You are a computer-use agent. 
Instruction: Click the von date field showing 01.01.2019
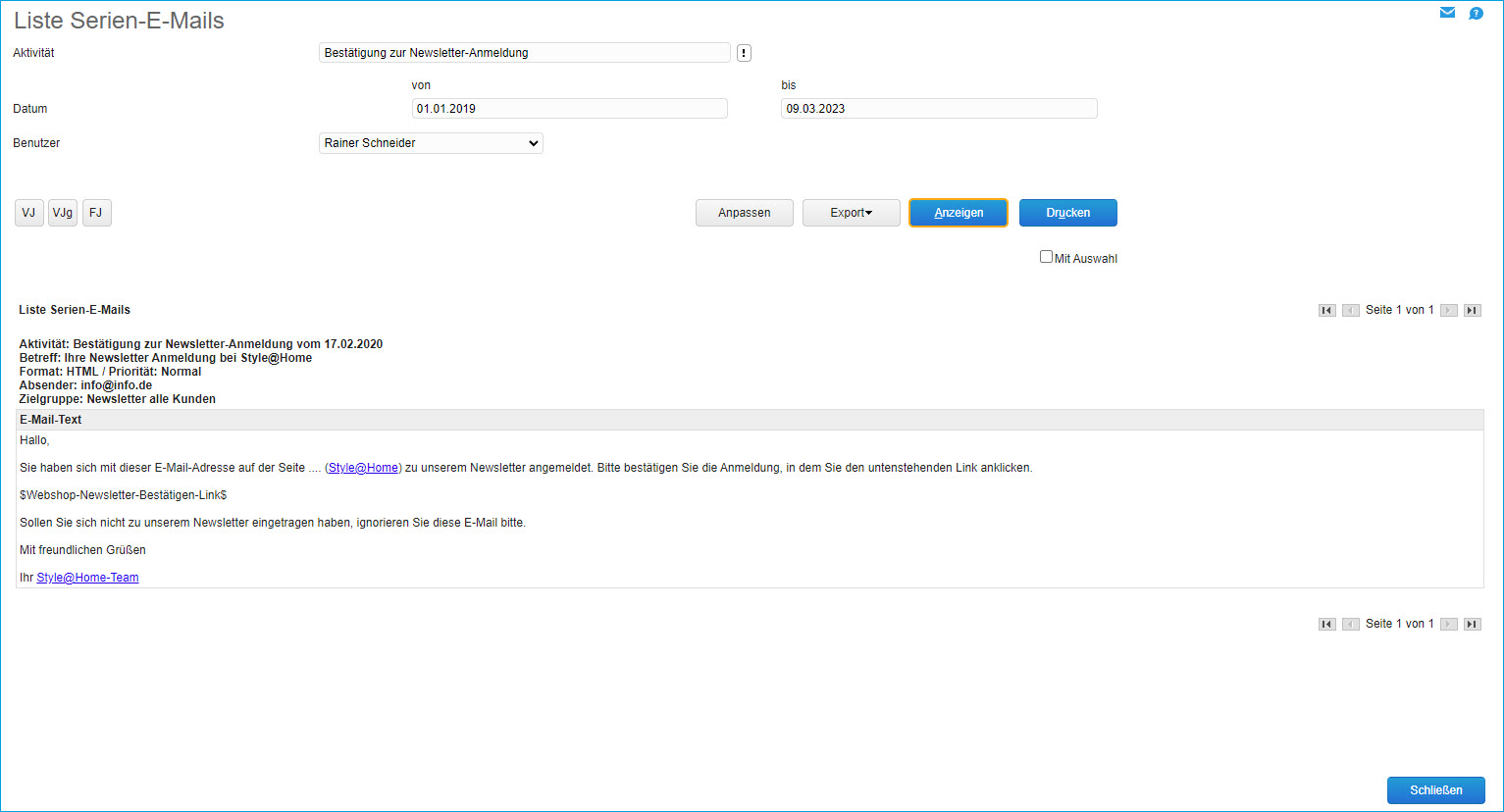(x=569, y=108)
